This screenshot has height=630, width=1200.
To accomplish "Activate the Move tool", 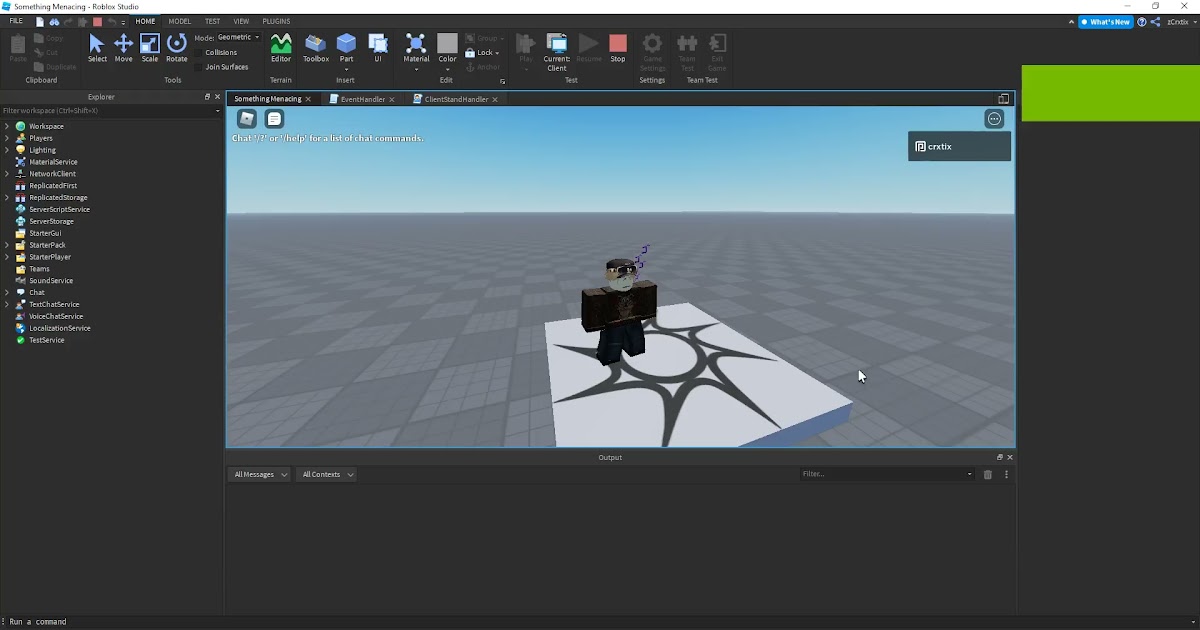I will click(x=123, y=48).
